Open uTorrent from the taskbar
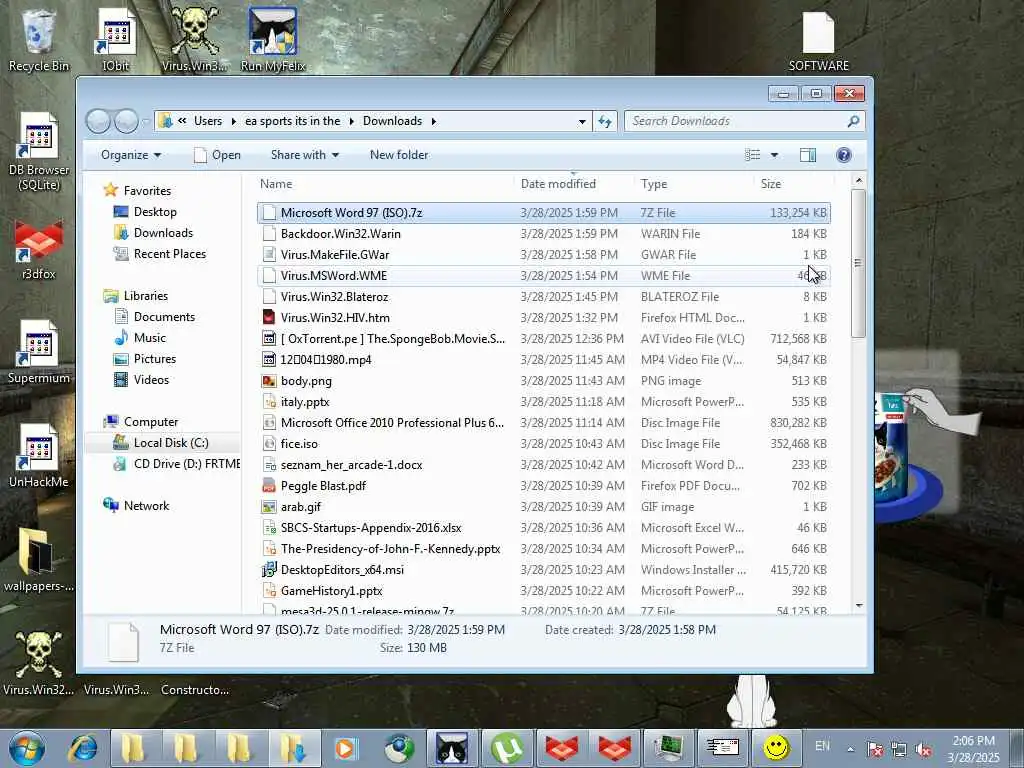Image resolution: width=1024 pixels, height=768 pixels. click(507, 748)
